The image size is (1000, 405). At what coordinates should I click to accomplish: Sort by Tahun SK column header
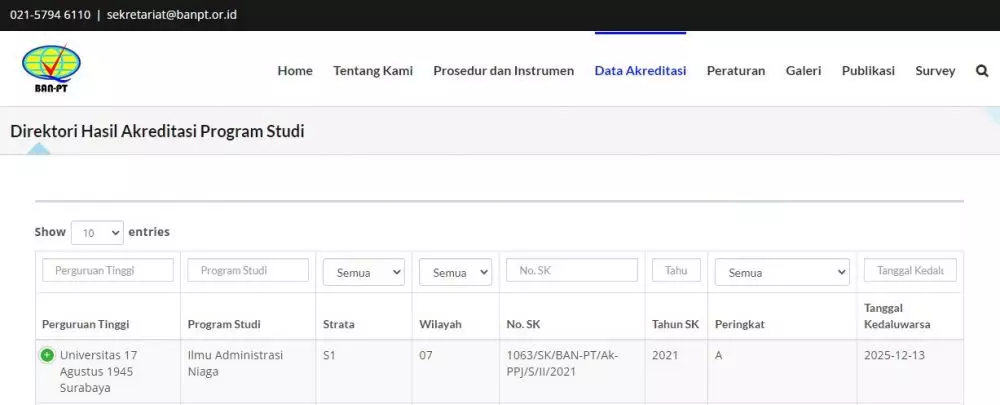point(675,324)
